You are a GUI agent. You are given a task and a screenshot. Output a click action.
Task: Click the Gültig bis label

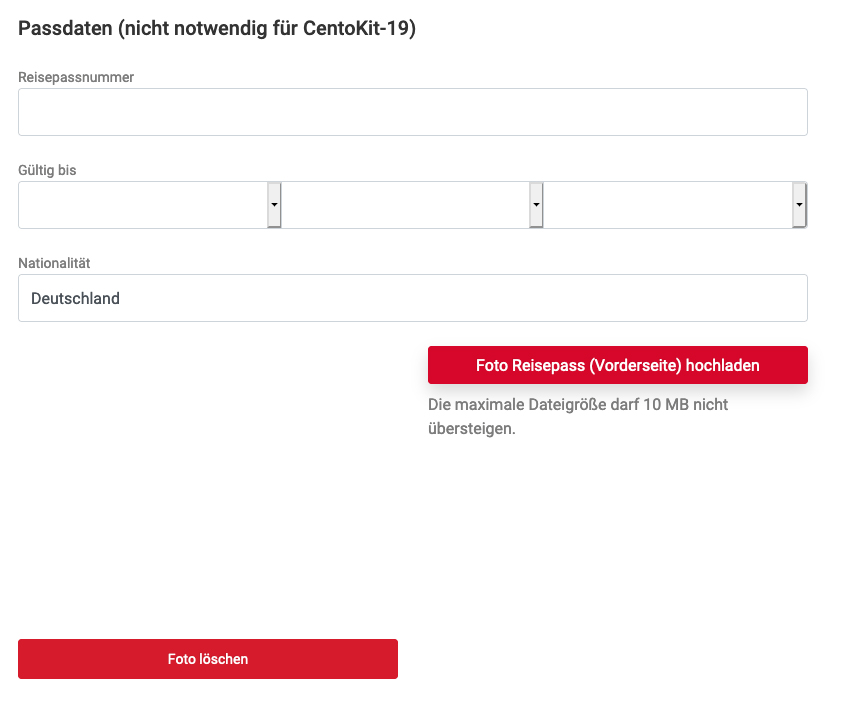[47, 170]
